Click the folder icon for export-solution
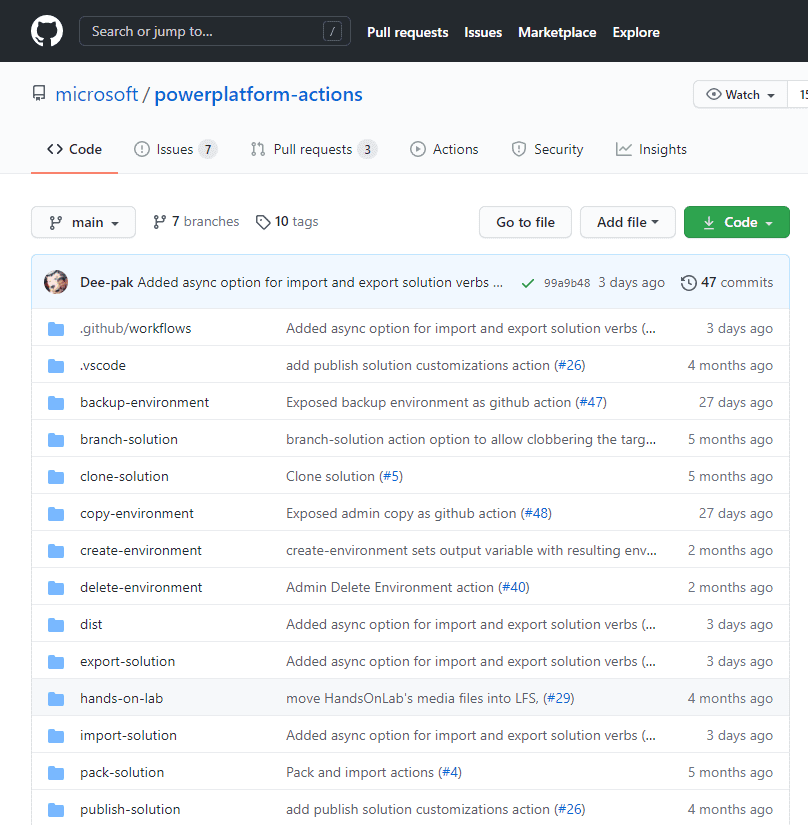 tap(56, 662)
